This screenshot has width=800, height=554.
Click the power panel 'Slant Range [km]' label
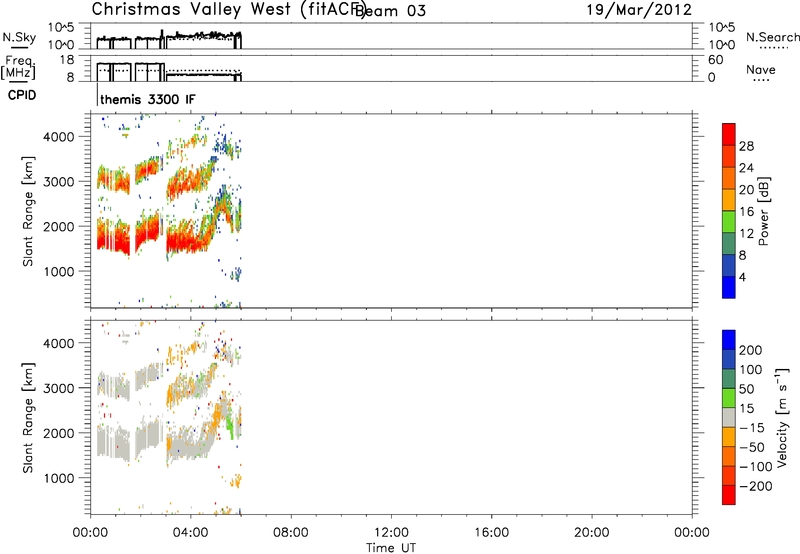(28, 211)
